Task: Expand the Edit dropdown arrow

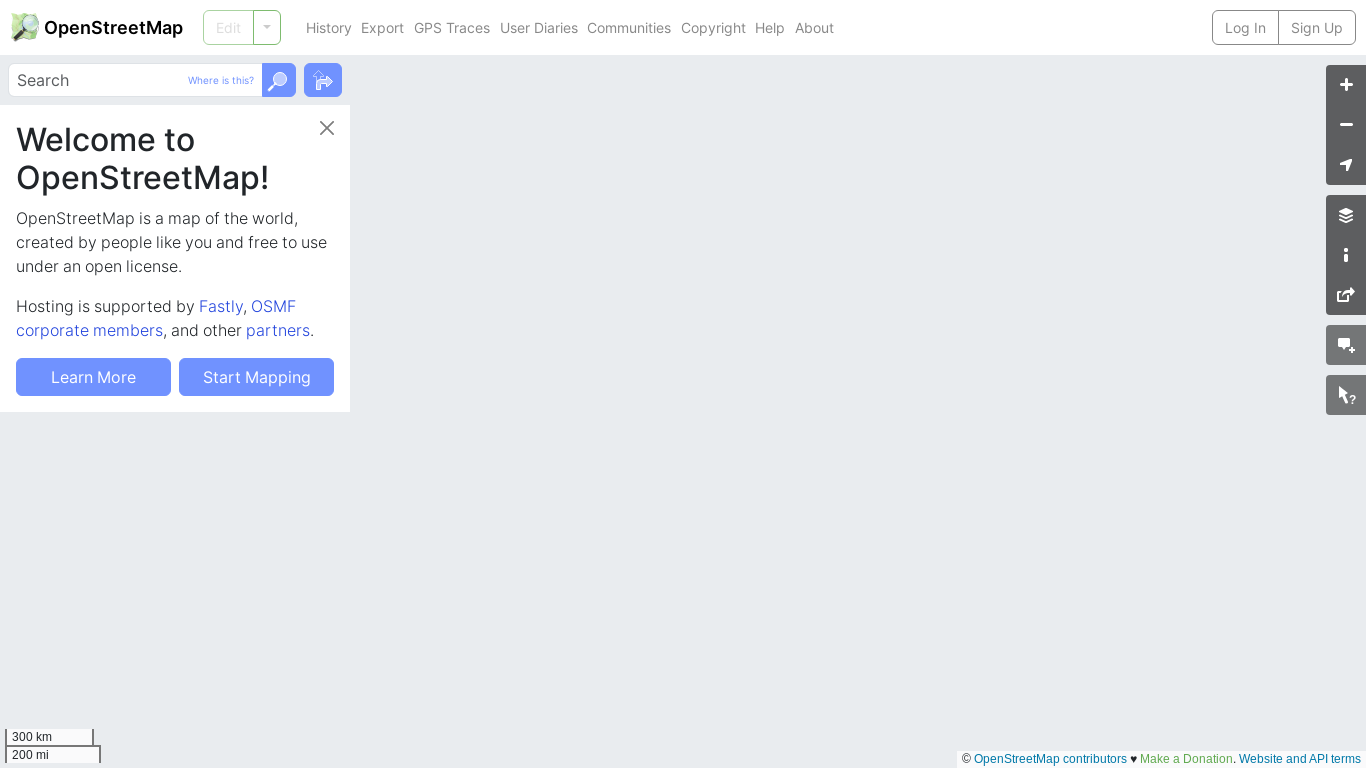Action: 267,28
